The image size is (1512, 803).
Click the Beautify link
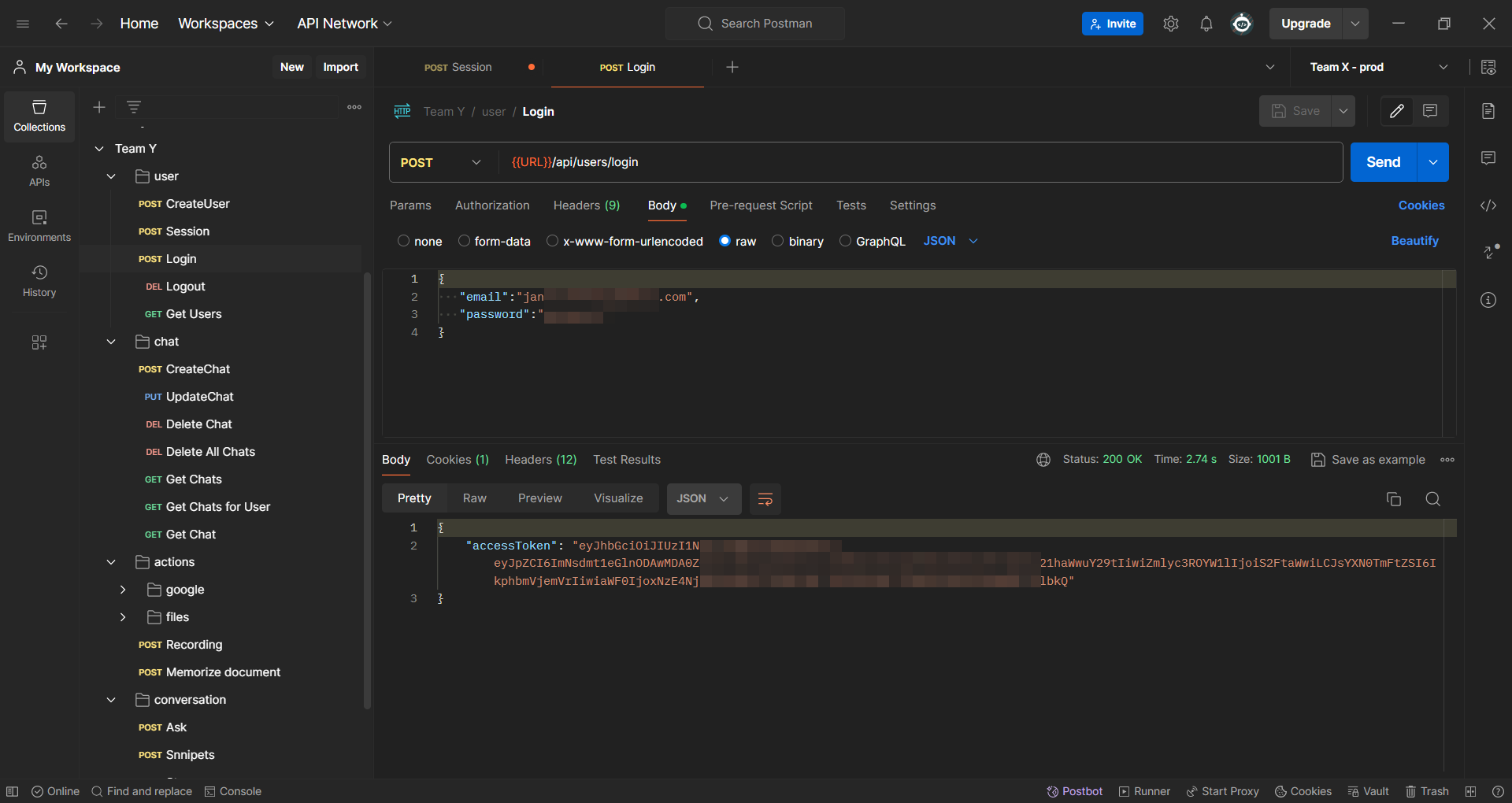1414,241
